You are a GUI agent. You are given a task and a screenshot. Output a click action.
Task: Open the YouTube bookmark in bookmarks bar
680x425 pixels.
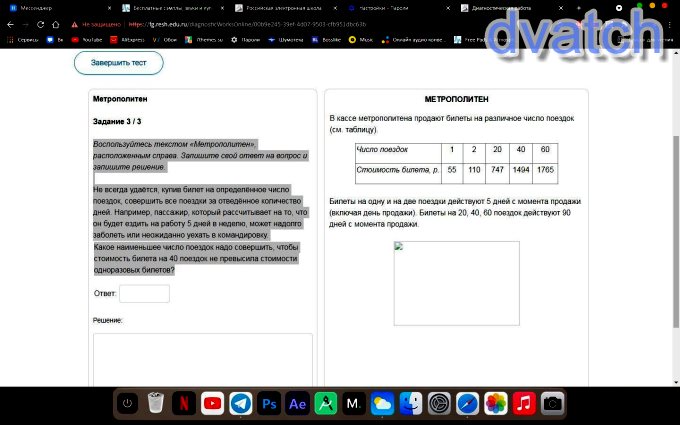[x=90, y=39]
